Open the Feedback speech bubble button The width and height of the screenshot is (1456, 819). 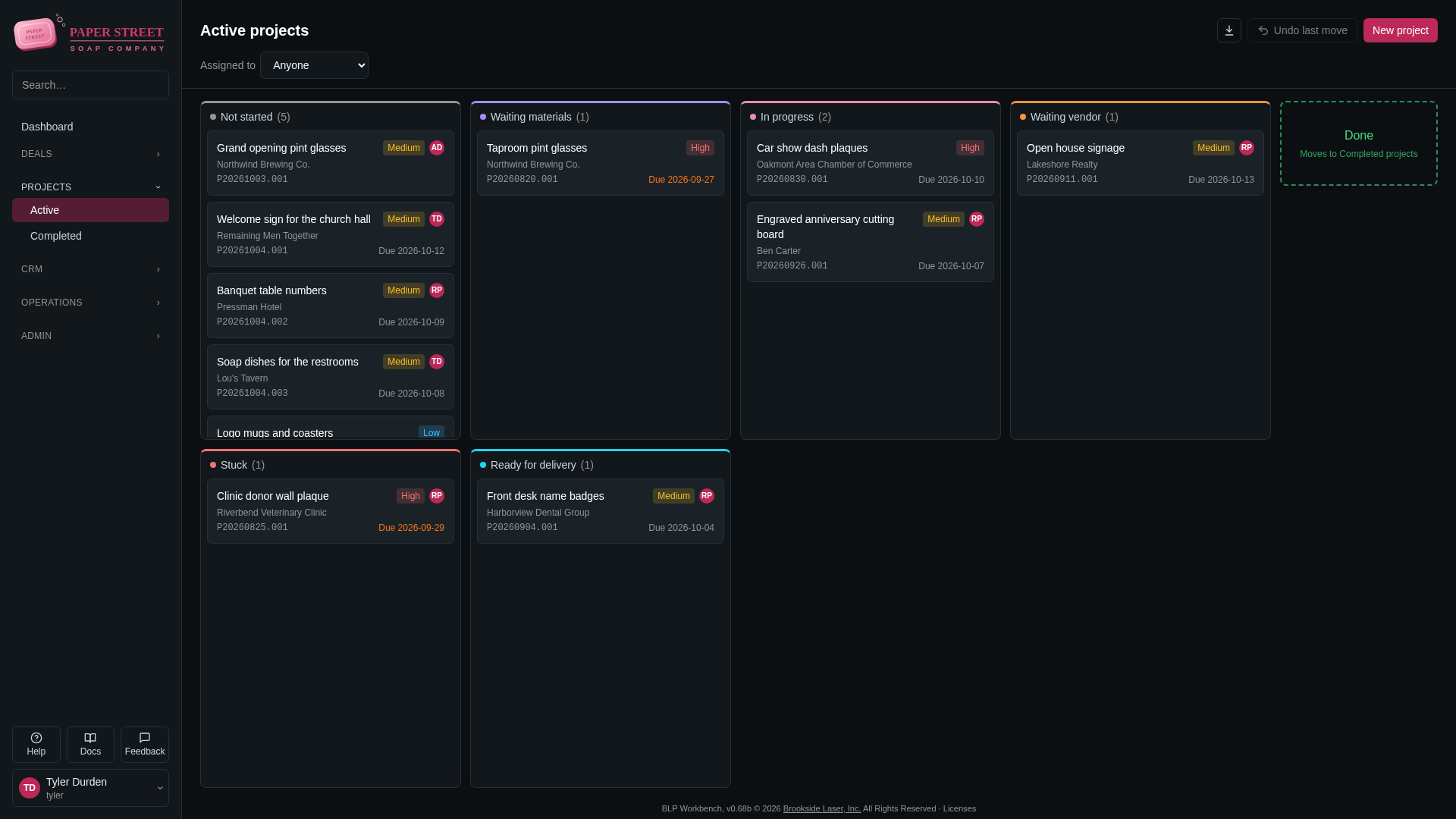145,744
